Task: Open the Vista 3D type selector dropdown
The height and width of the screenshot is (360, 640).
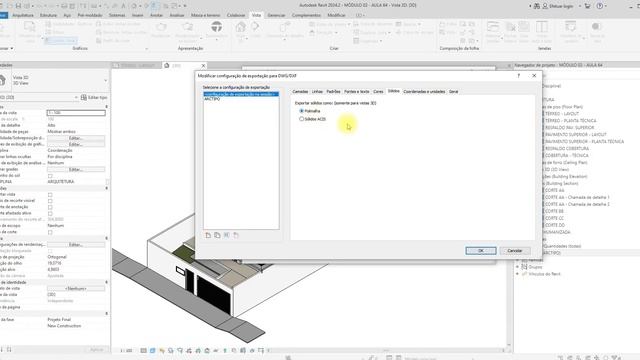Action: click(x=105, y=80)
